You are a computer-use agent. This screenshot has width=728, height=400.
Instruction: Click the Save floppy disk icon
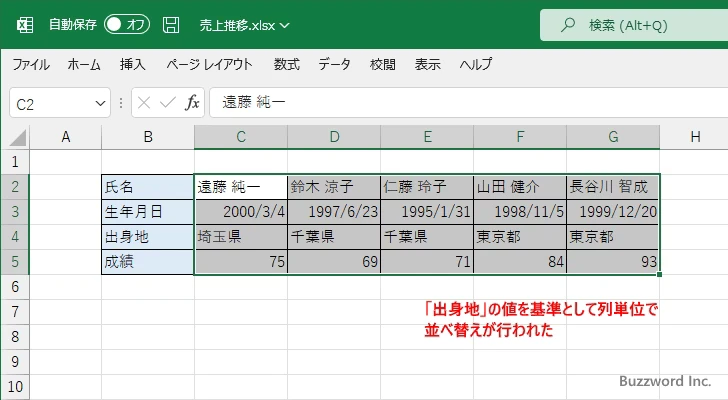171,25
